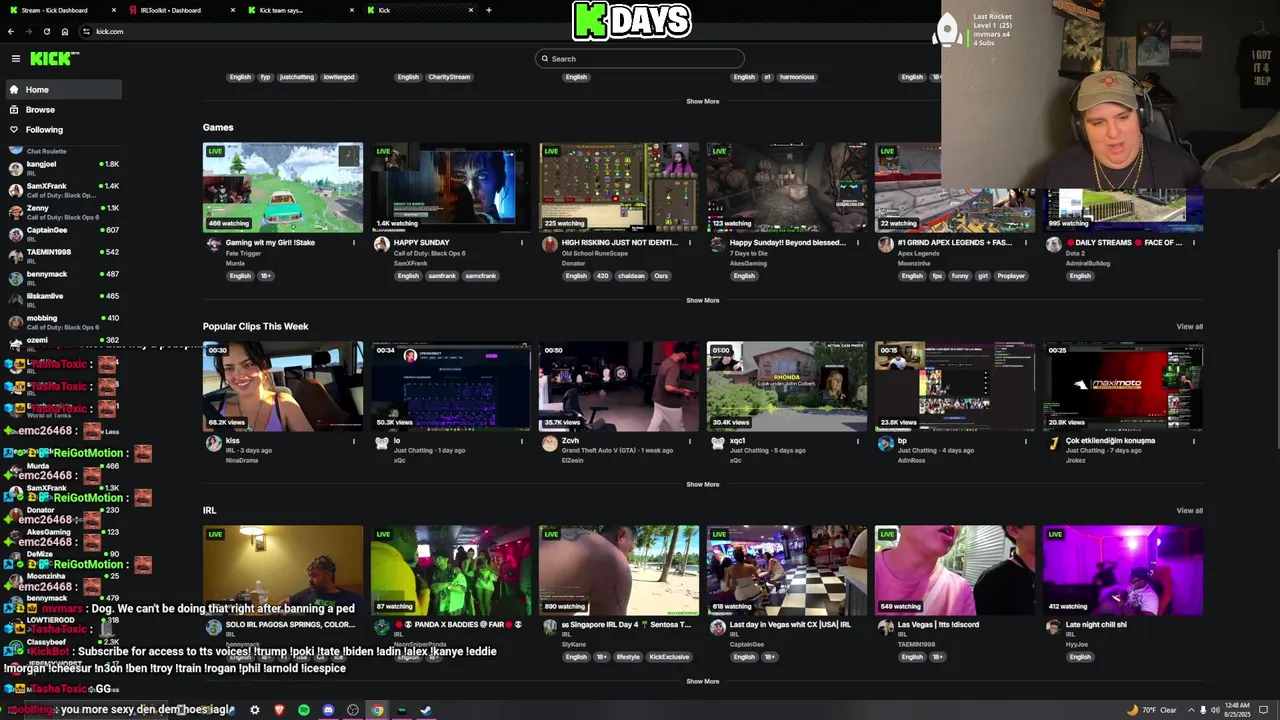Open the notification center icon
Image resolution: width=1280 pixels, height=720 pixels.
[1263, 710]
